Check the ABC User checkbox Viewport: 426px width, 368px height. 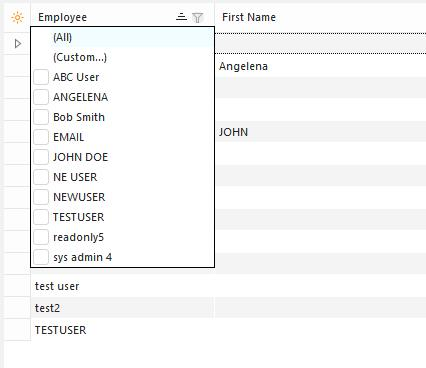pos(41,77)
